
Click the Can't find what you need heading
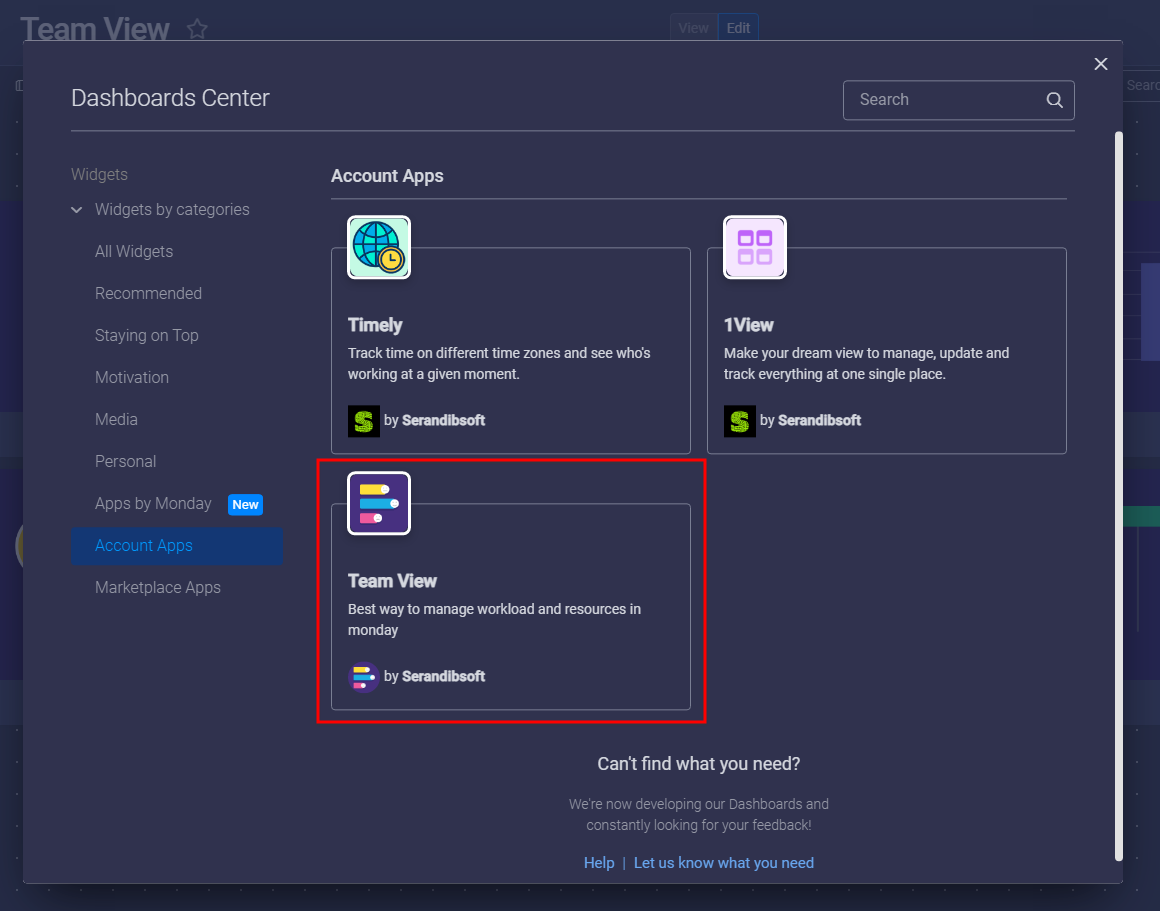[699, 764]
